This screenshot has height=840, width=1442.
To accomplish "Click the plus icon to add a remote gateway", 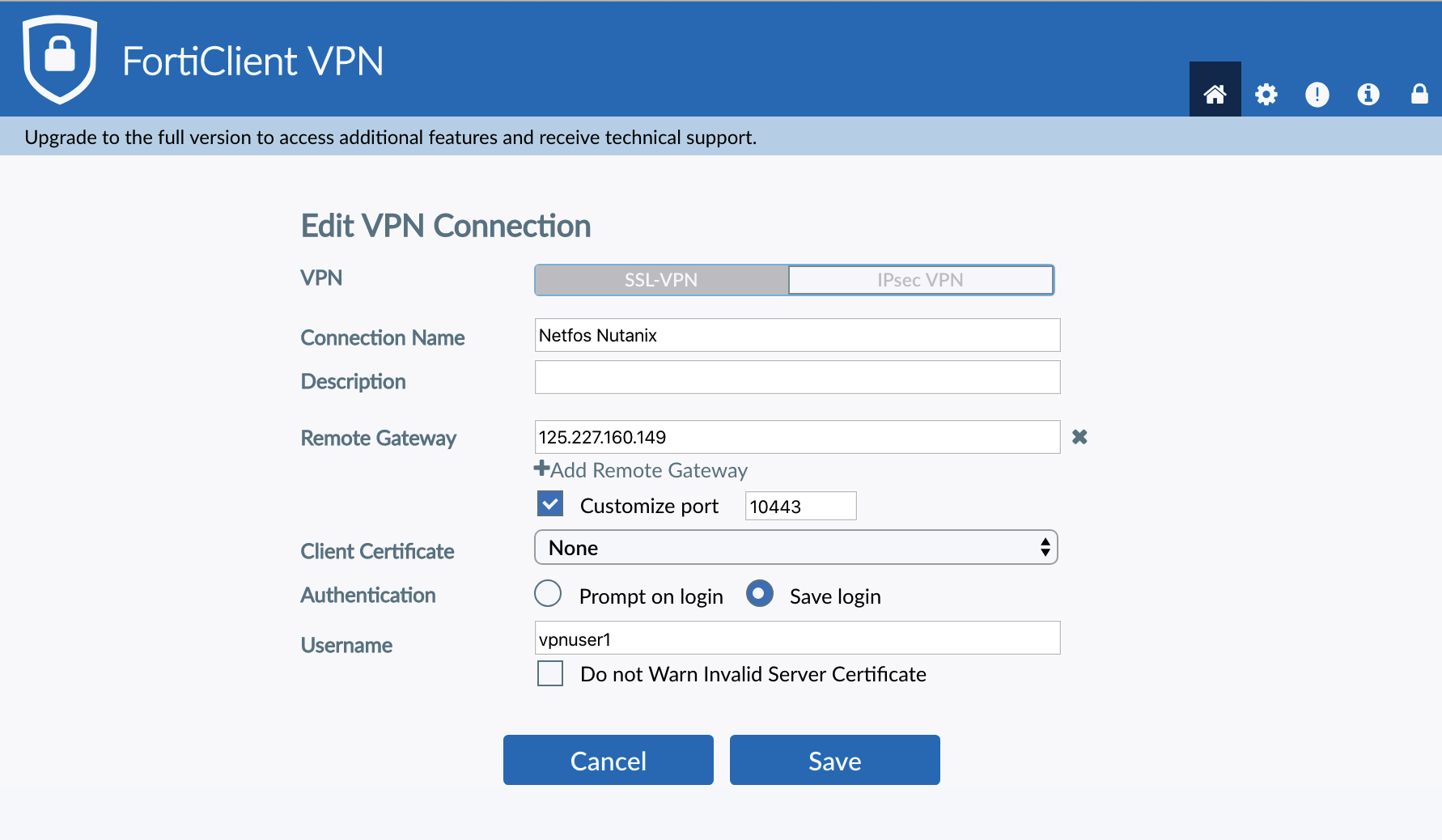I will click(541, 469).
